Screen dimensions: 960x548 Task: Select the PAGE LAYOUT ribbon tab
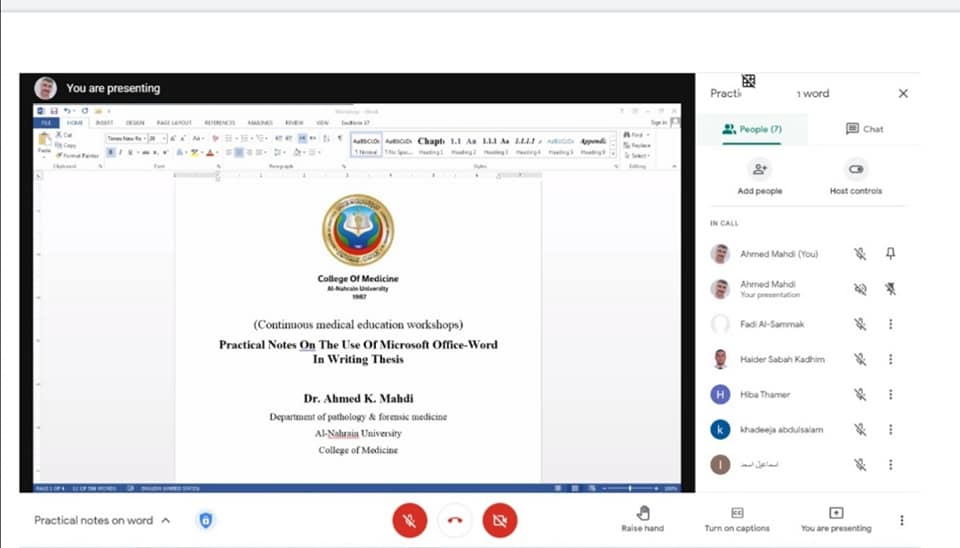tap(174, 123)
